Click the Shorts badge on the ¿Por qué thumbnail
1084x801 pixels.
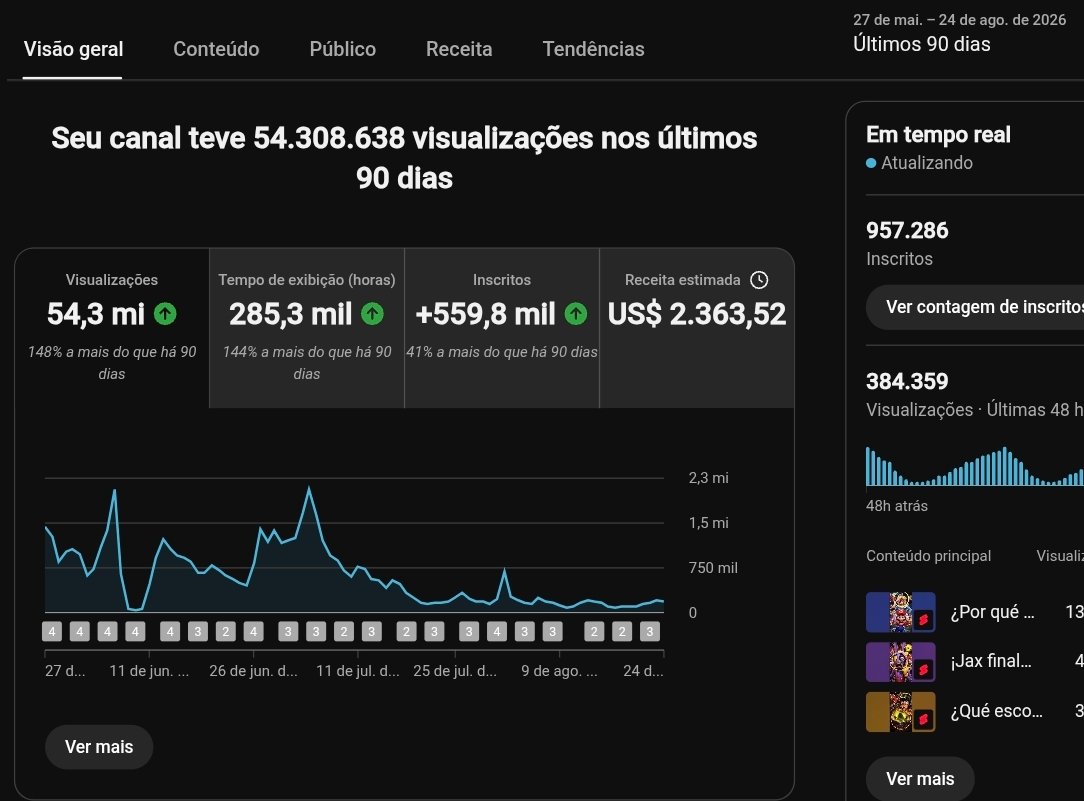coord(923,619)
